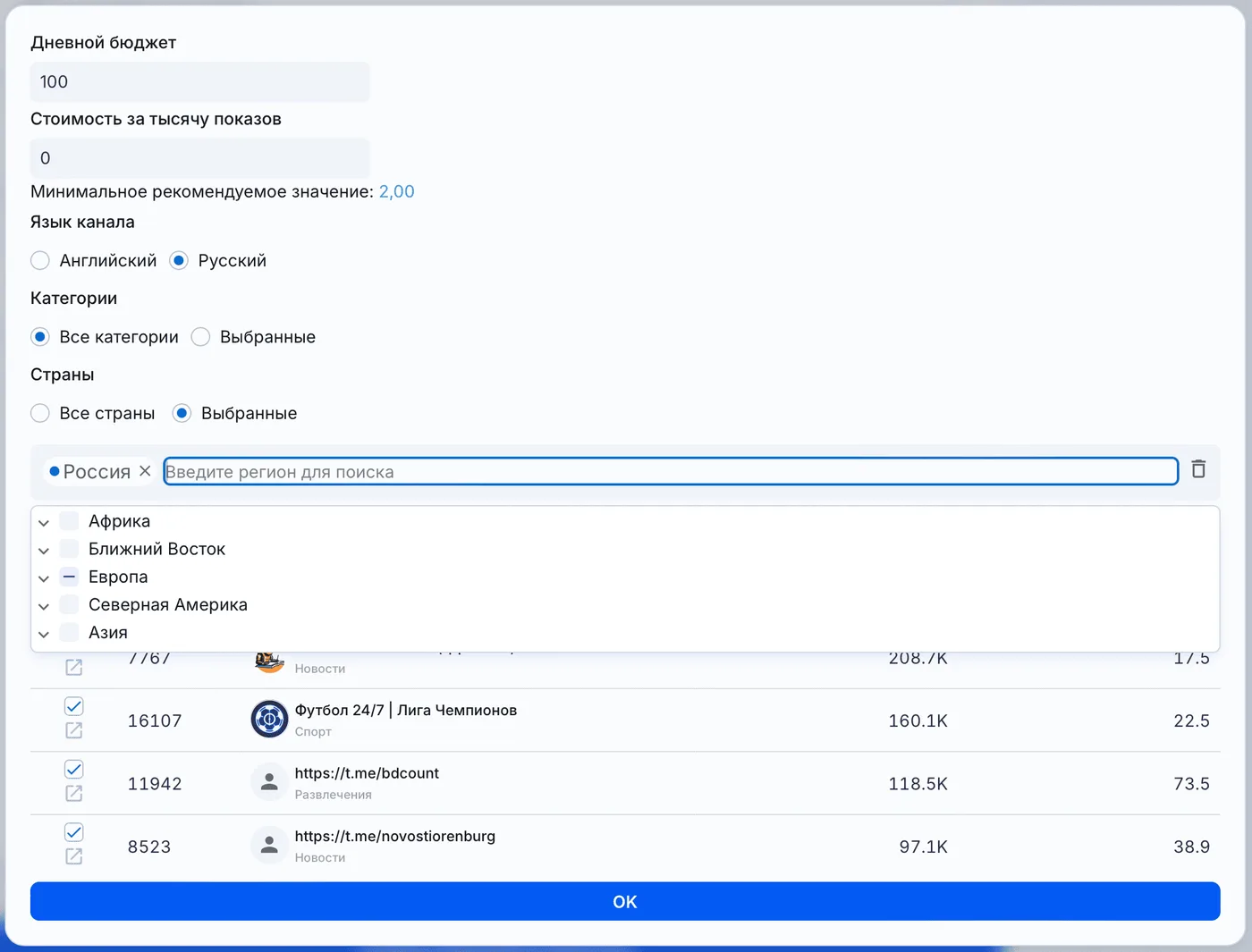
Task: Choose Все страны radio option
Action: click(x=40, y=413)
